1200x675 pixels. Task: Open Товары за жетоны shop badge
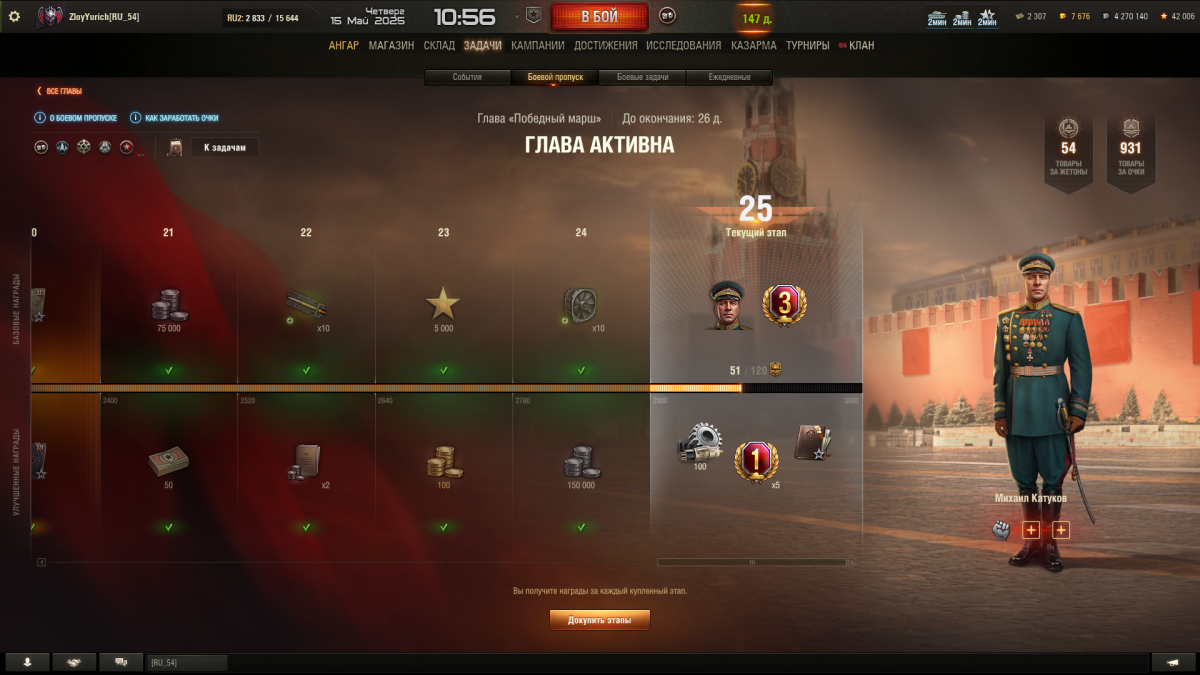1068,150
